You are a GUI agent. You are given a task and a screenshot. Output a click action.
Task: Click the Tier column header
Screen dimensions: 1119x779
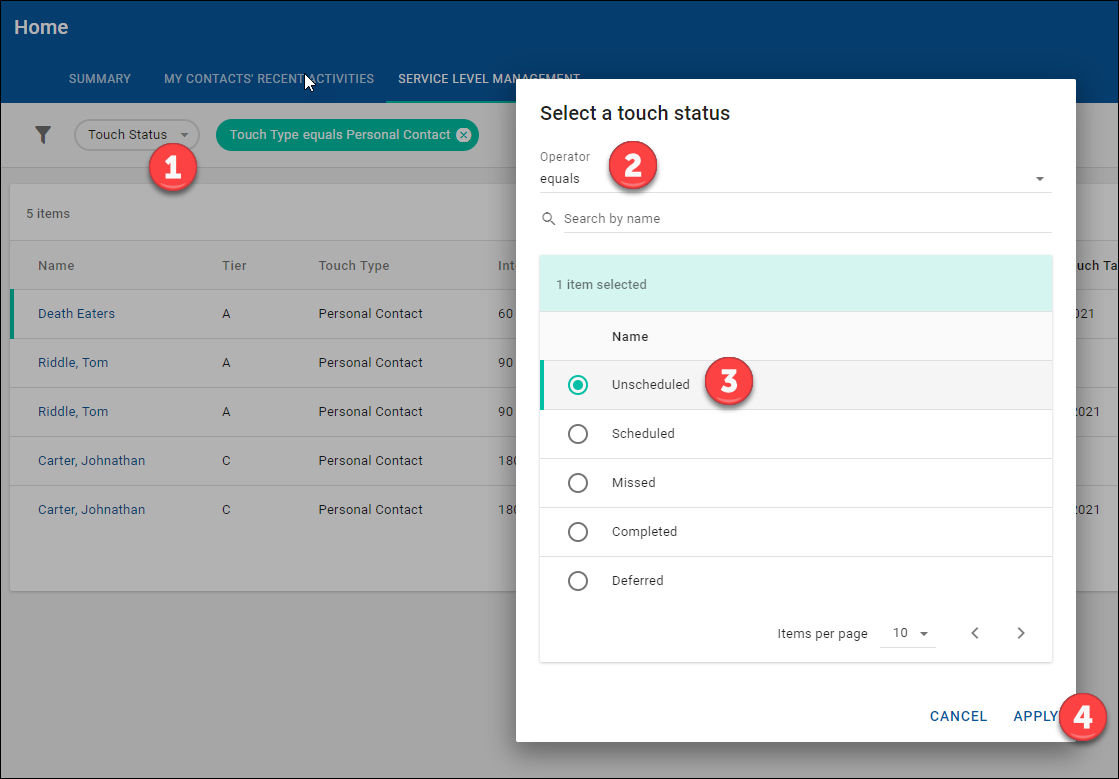click(234, 265)
